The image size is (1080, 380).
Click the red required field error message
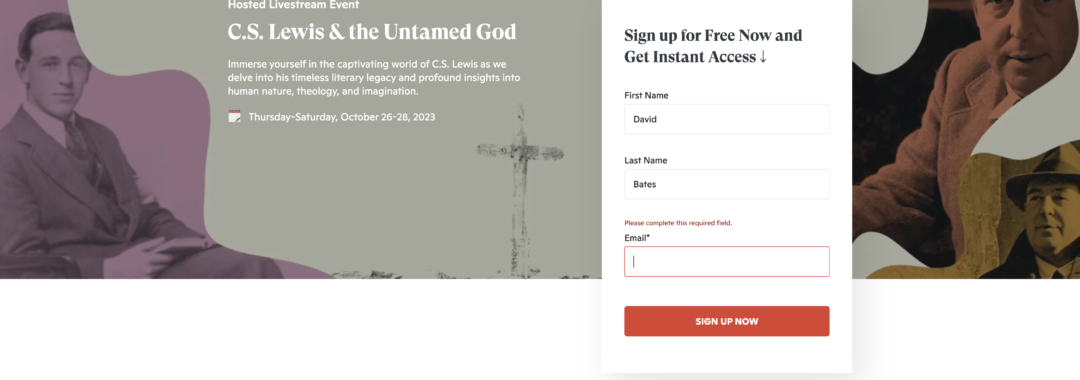click(x=678, y=223)
